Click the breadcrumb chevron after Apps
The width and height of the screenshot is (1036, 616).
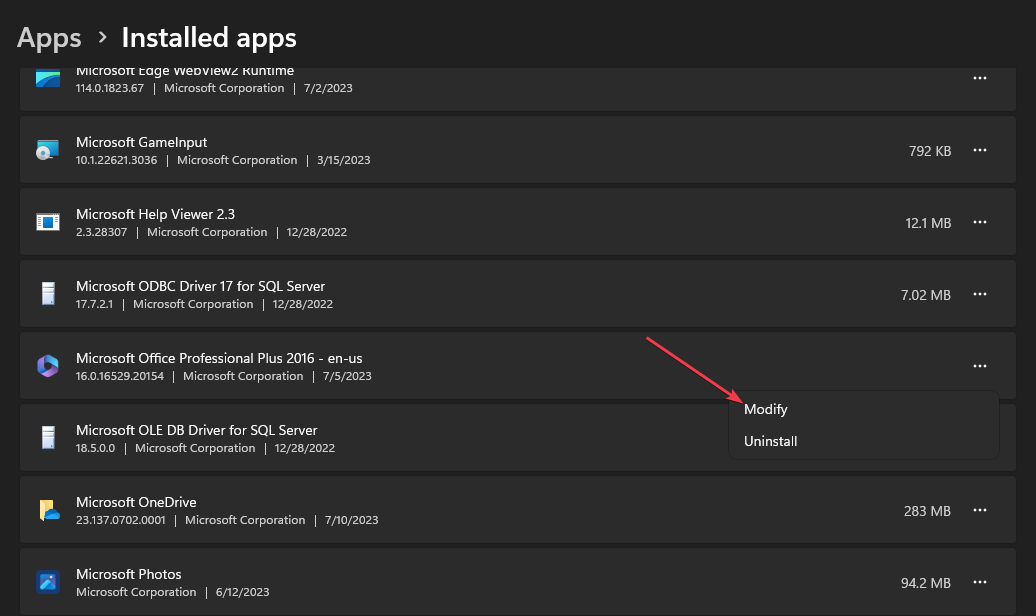pos(102,38)
